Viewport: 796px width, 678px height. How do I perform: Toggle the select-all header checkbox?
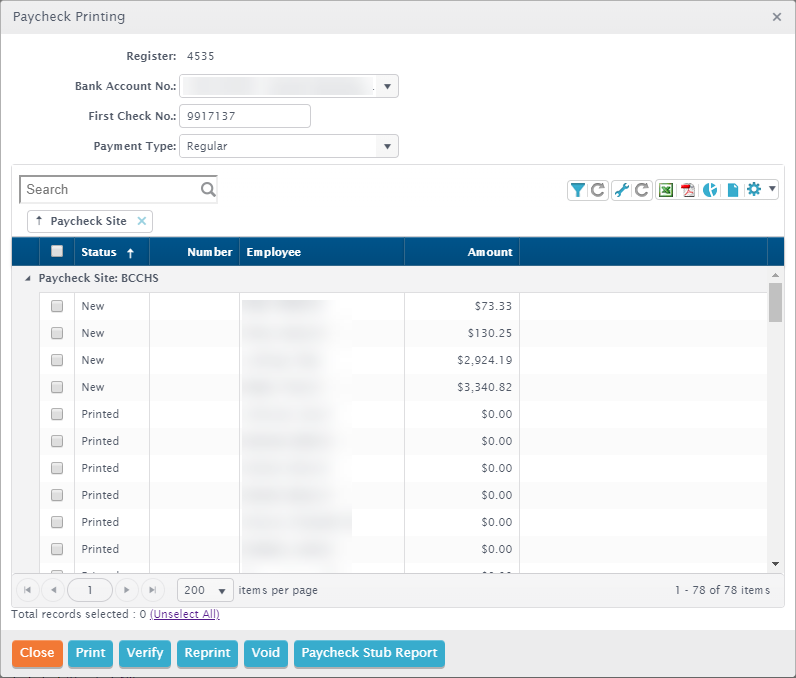click(x=57, y=252)
